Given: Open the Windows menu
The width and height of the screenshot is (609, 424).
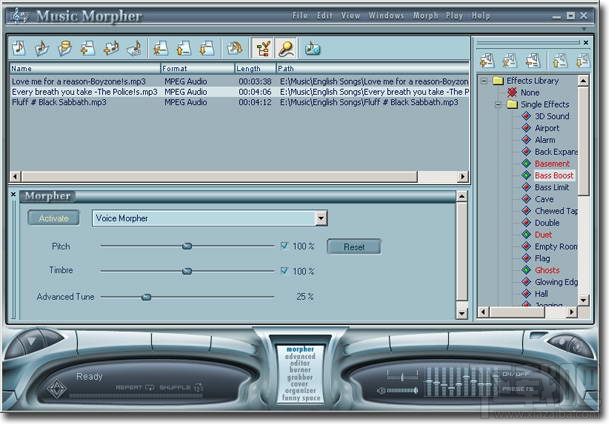Looking at the screenshot, I should tap(386, 16).
